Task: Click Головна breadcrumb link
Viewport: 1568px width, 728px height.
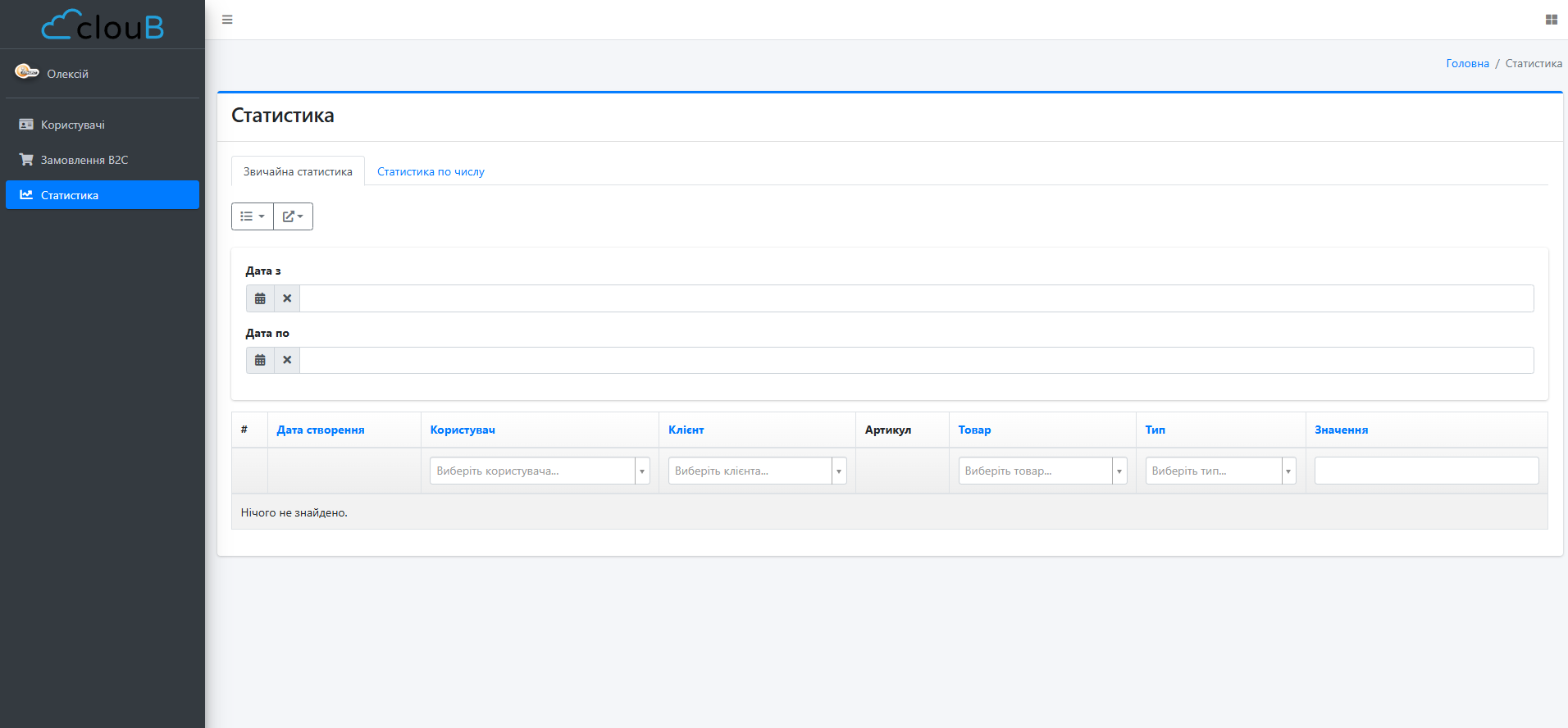Action: pos(1467,63)
